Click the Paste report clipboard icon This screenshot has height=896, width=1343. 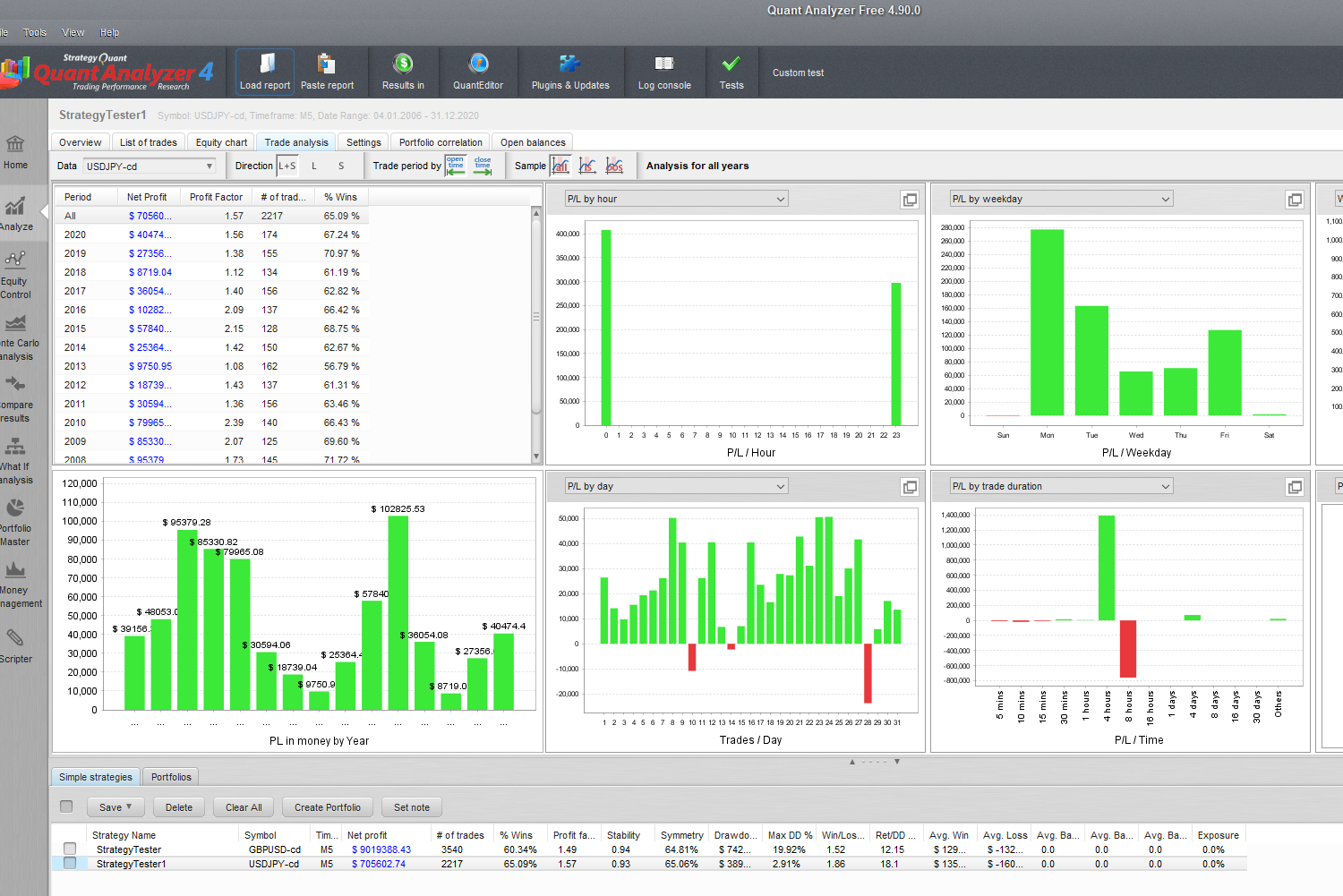(x=327, y=64)
